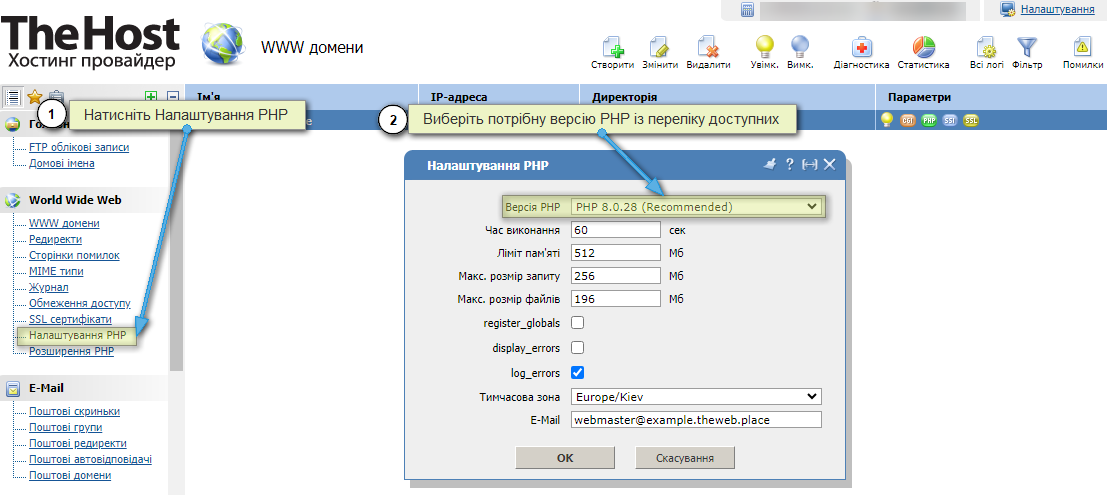Open the Діагностика tool
The height and width of the screenshot is (495, 1107).
(x=861, y=47)
